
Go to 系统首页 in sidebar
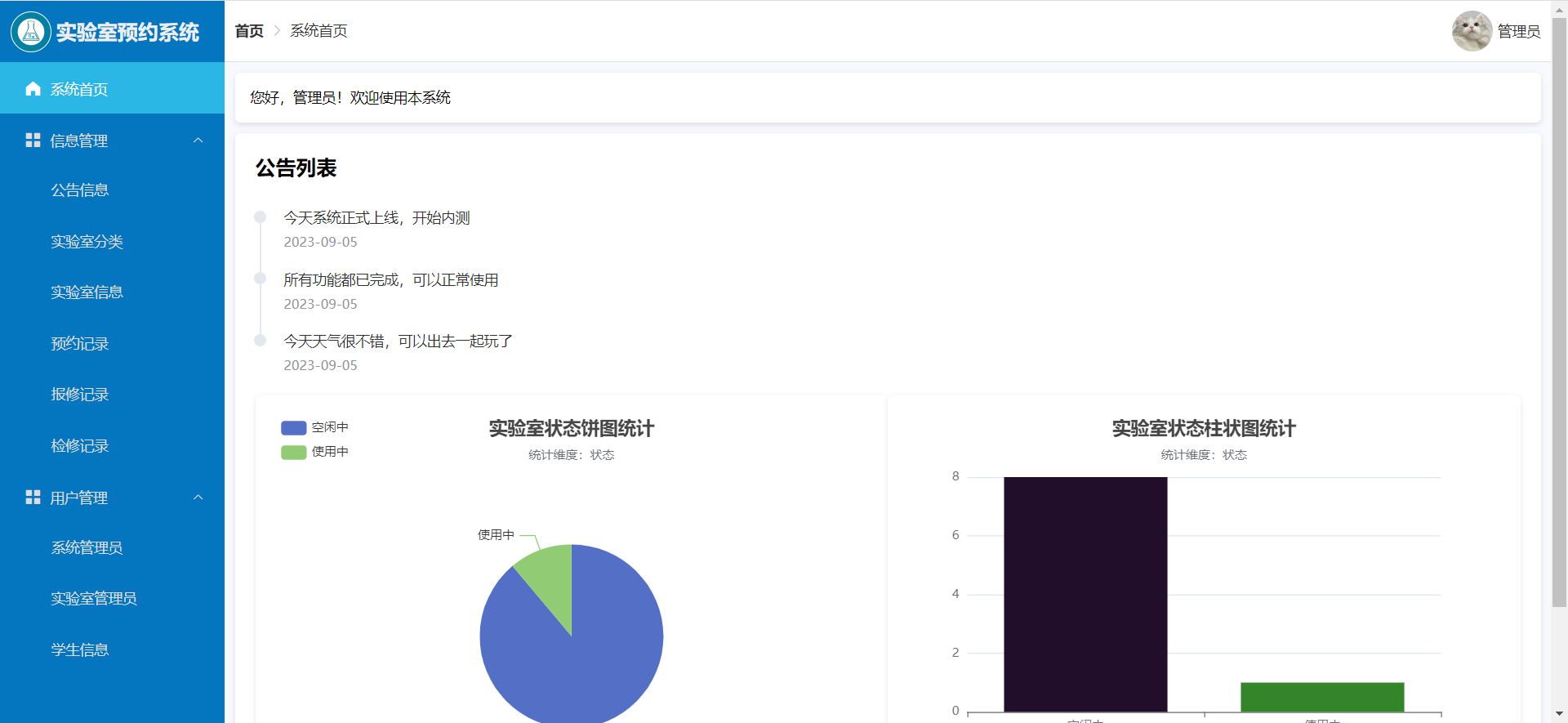[112, 88]
